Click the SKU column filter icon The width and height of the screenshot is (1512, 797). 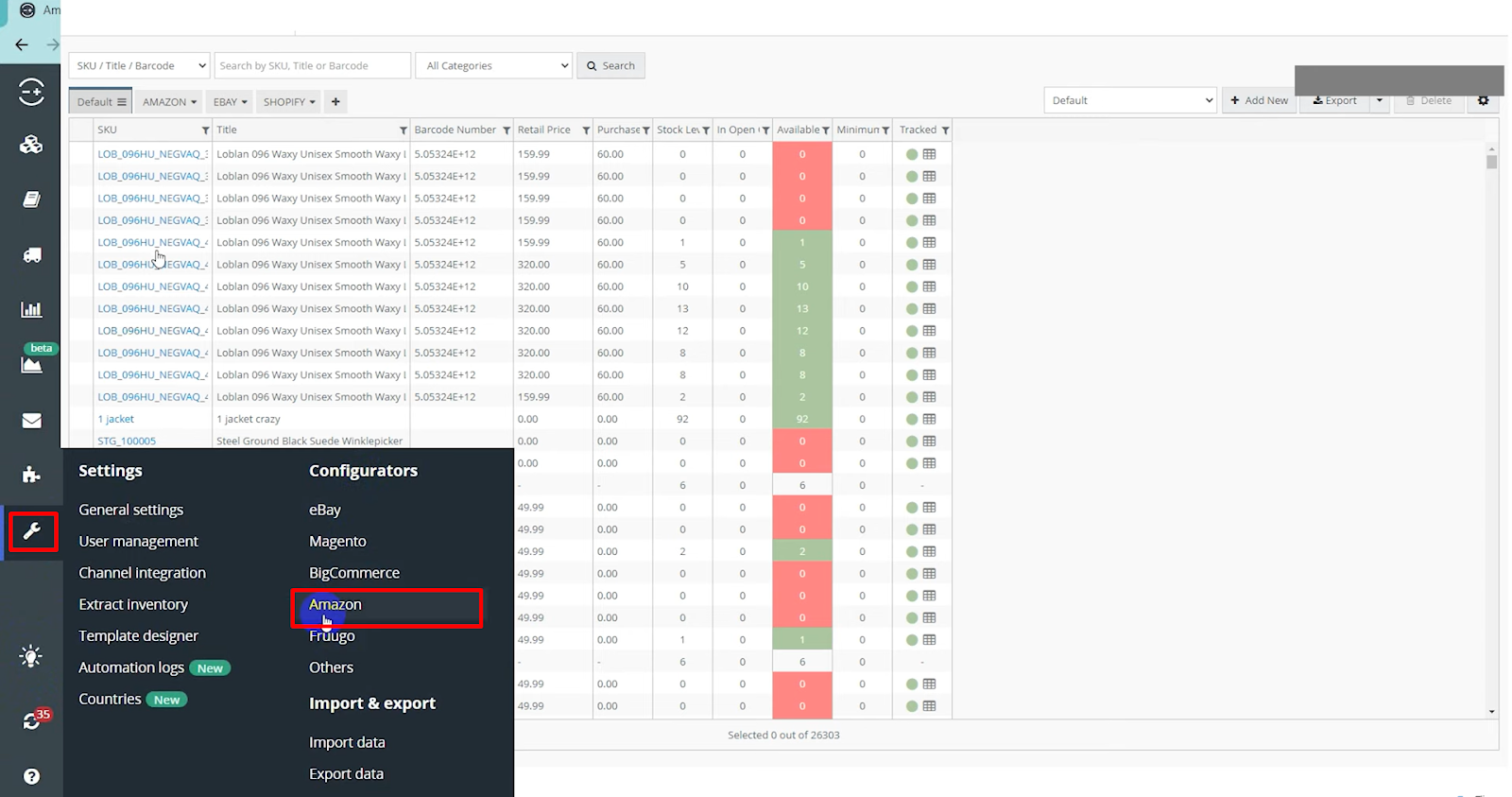tap(205, 130)
